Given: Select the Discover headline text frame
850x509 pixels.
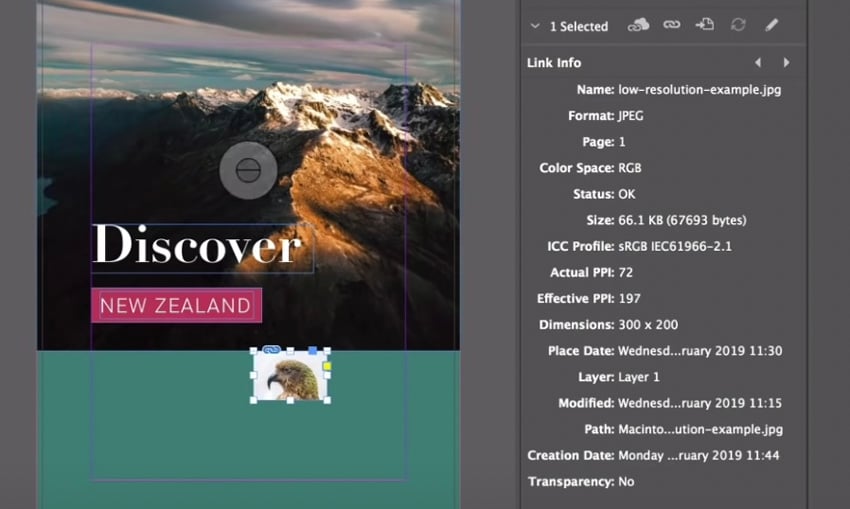Looking at the screenshot, I should (202, 247).
